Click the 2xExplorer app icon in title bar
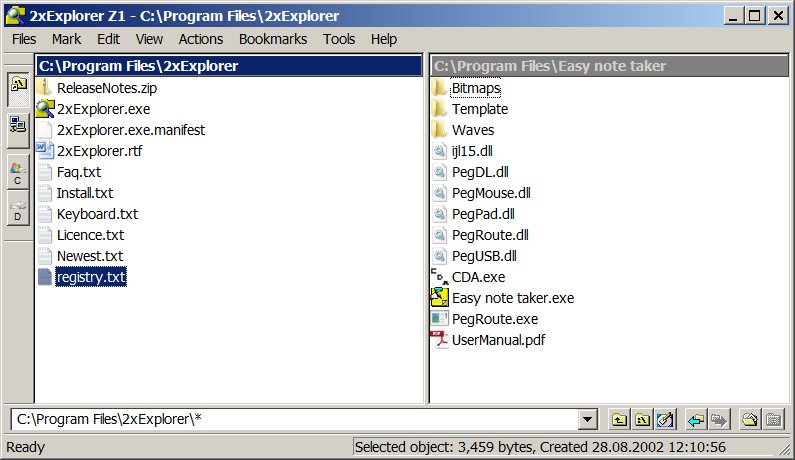This screenshot has width=795, height=460. [15, 16]
